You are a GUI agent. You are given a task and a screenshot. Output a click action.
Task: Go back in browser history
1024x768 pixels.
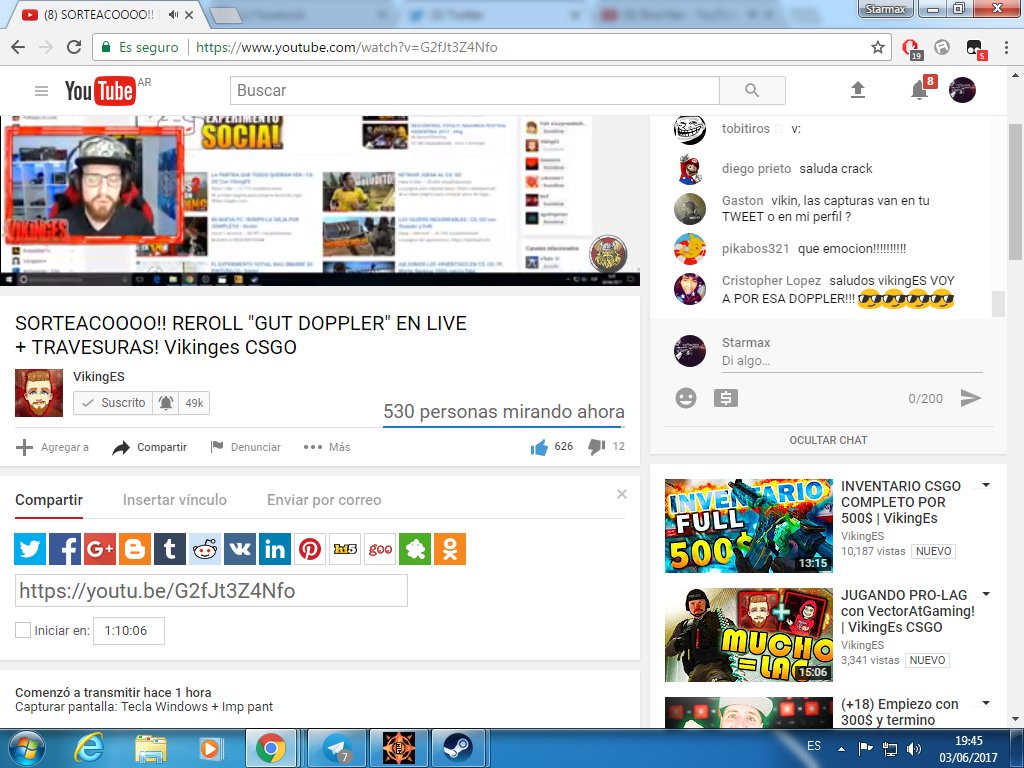[x=18, y=47]
